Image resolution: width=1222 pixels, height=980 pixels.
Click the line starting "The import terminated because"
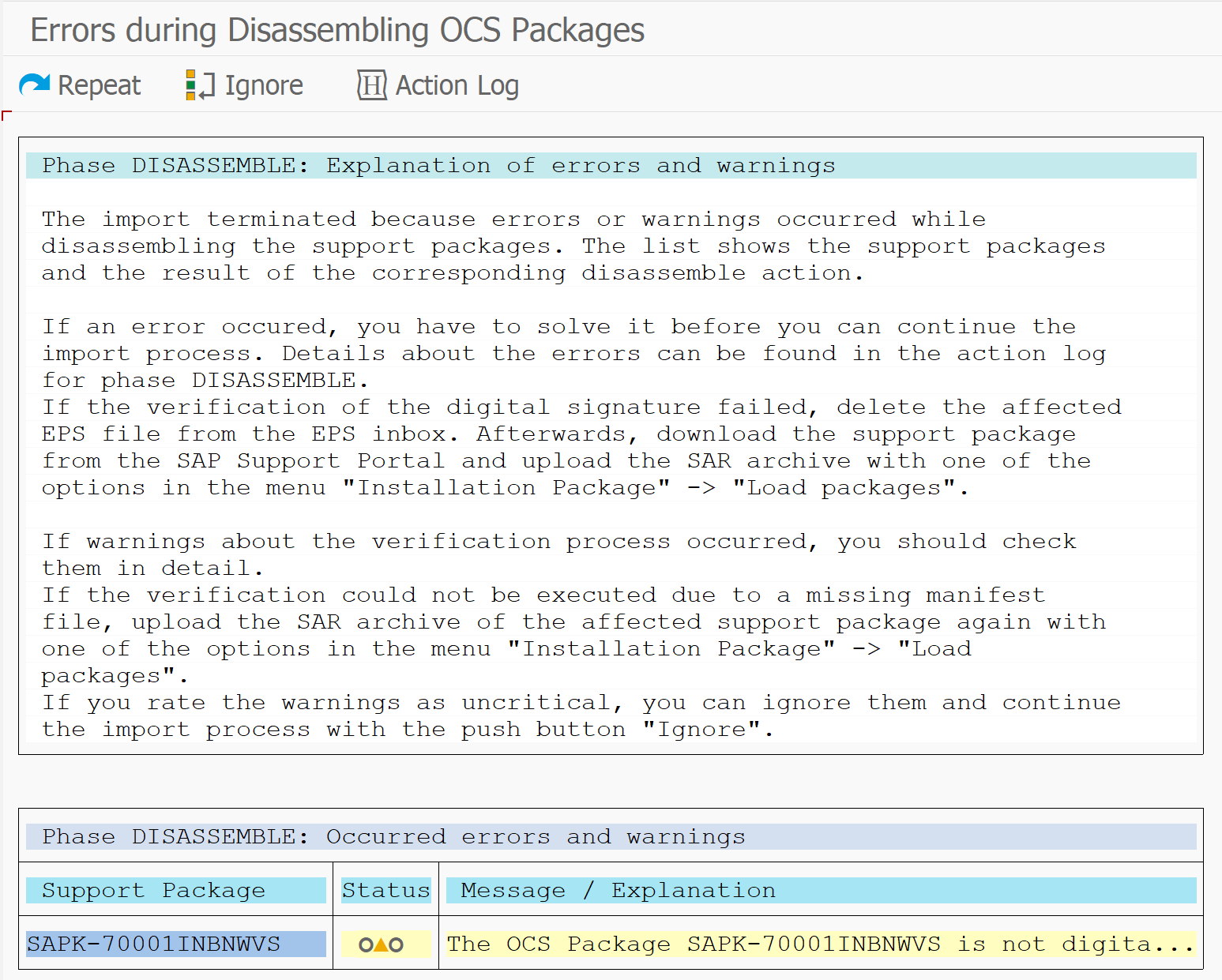click(513, 220)
